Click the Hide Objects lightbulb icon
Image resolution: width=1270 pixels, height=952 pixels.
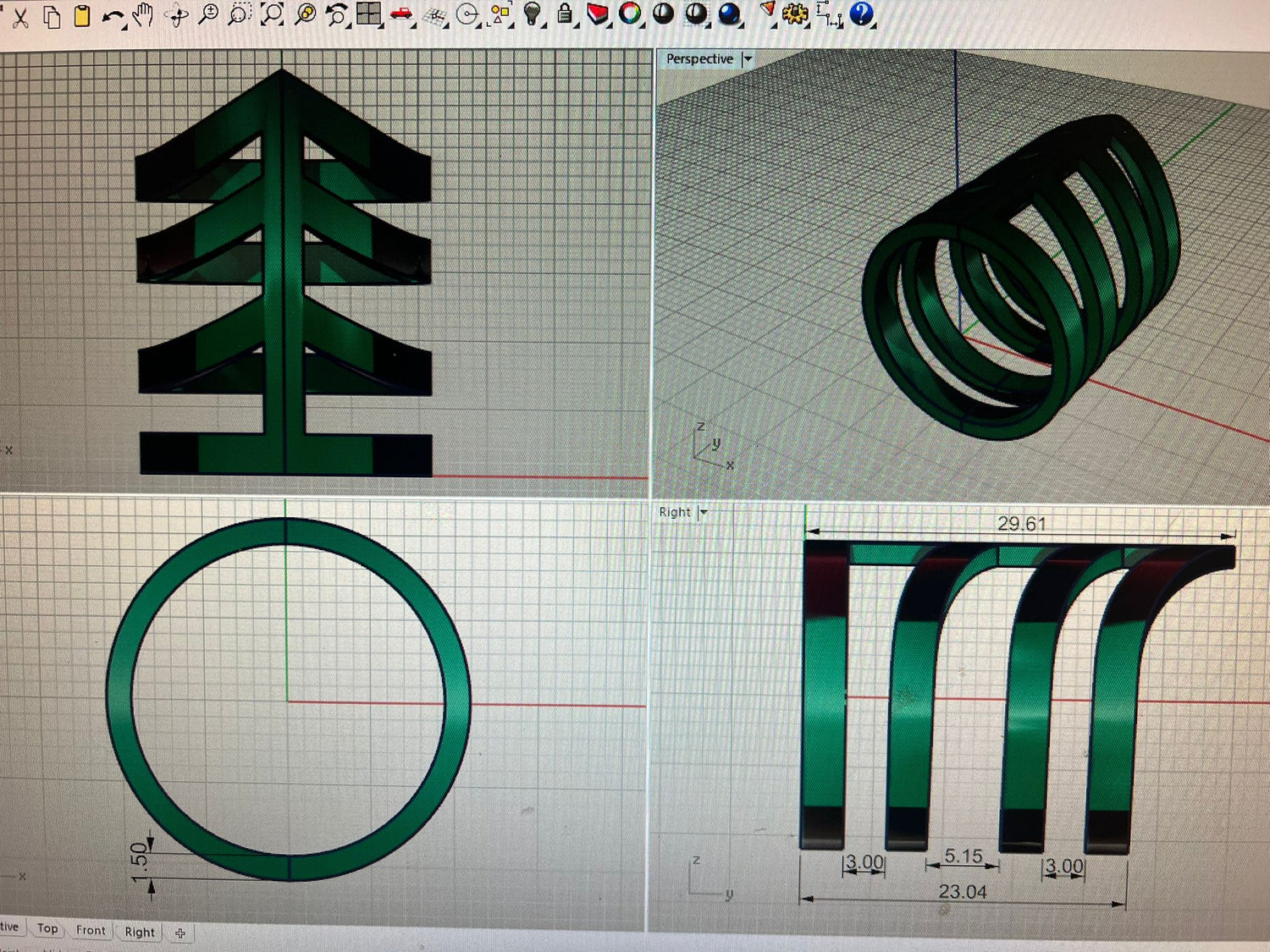tap(532, 14)
